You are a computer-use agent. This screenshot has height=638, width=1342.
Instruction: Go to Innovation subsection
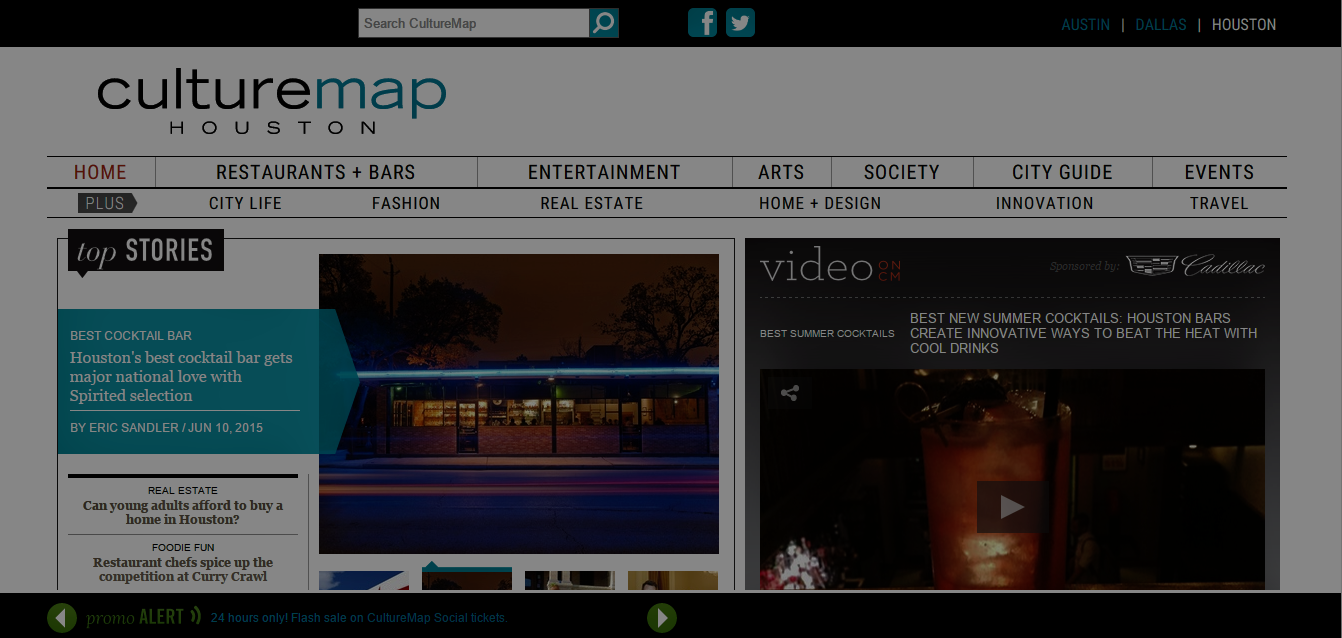(x=1045, y=203)
